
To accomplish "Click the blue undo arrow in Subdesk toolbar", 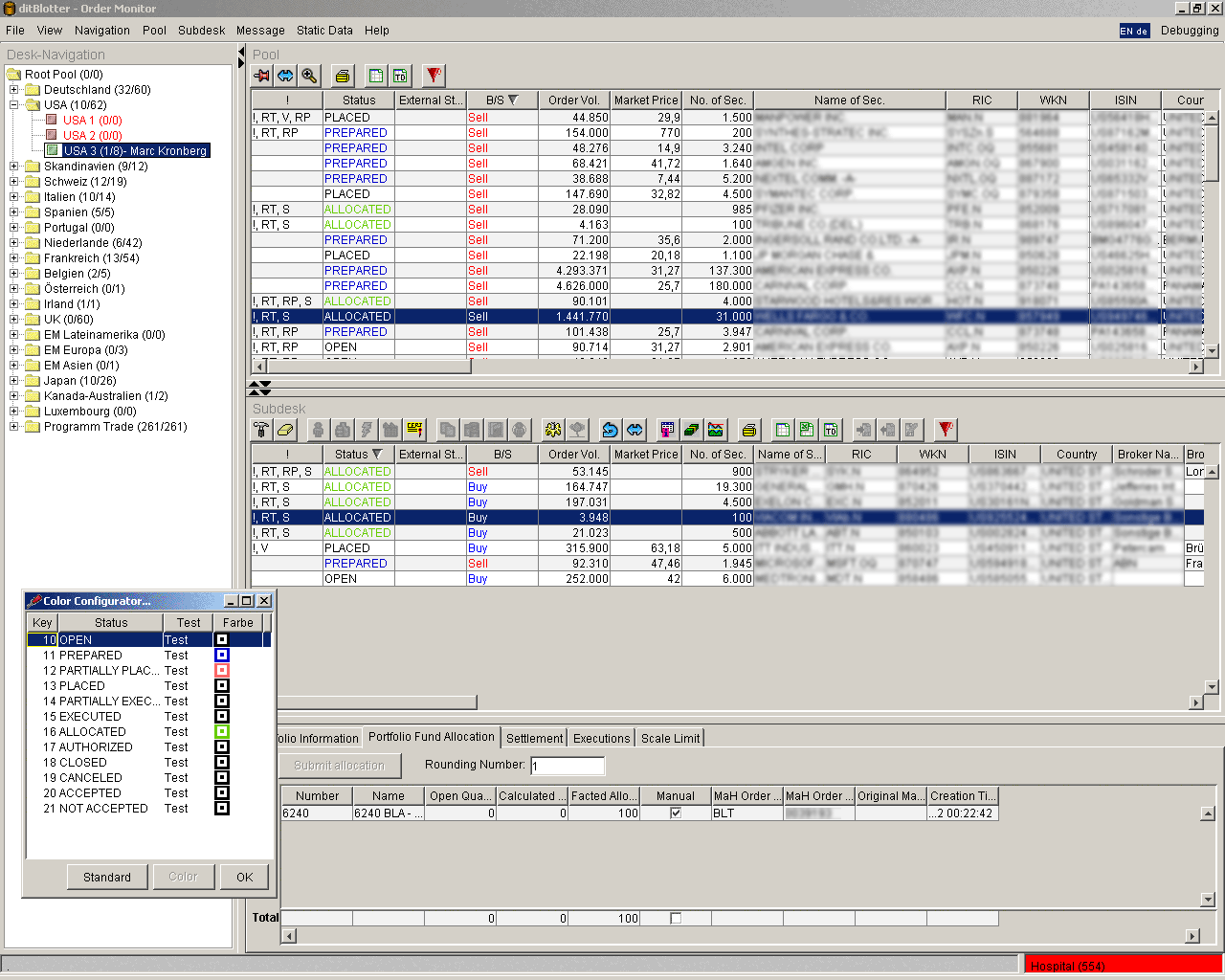I will [x=610, y=430].
